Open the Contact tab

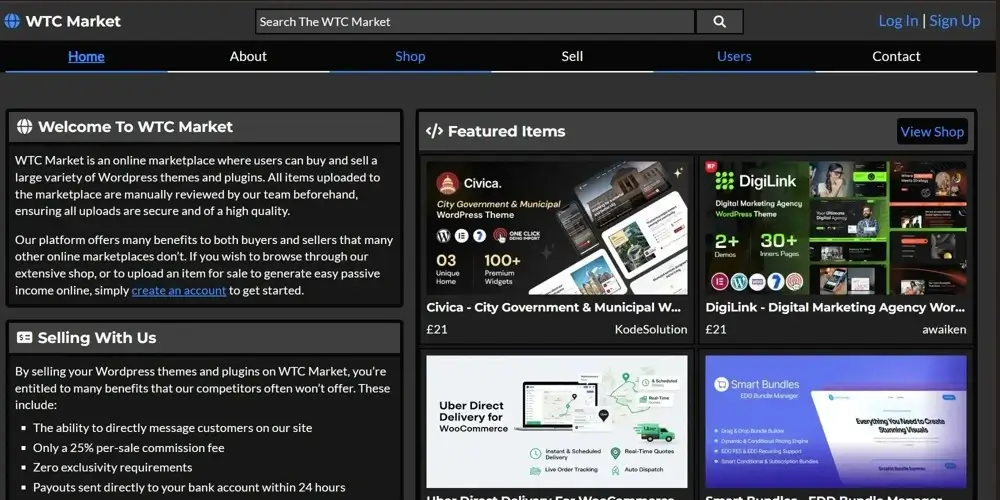896,56
